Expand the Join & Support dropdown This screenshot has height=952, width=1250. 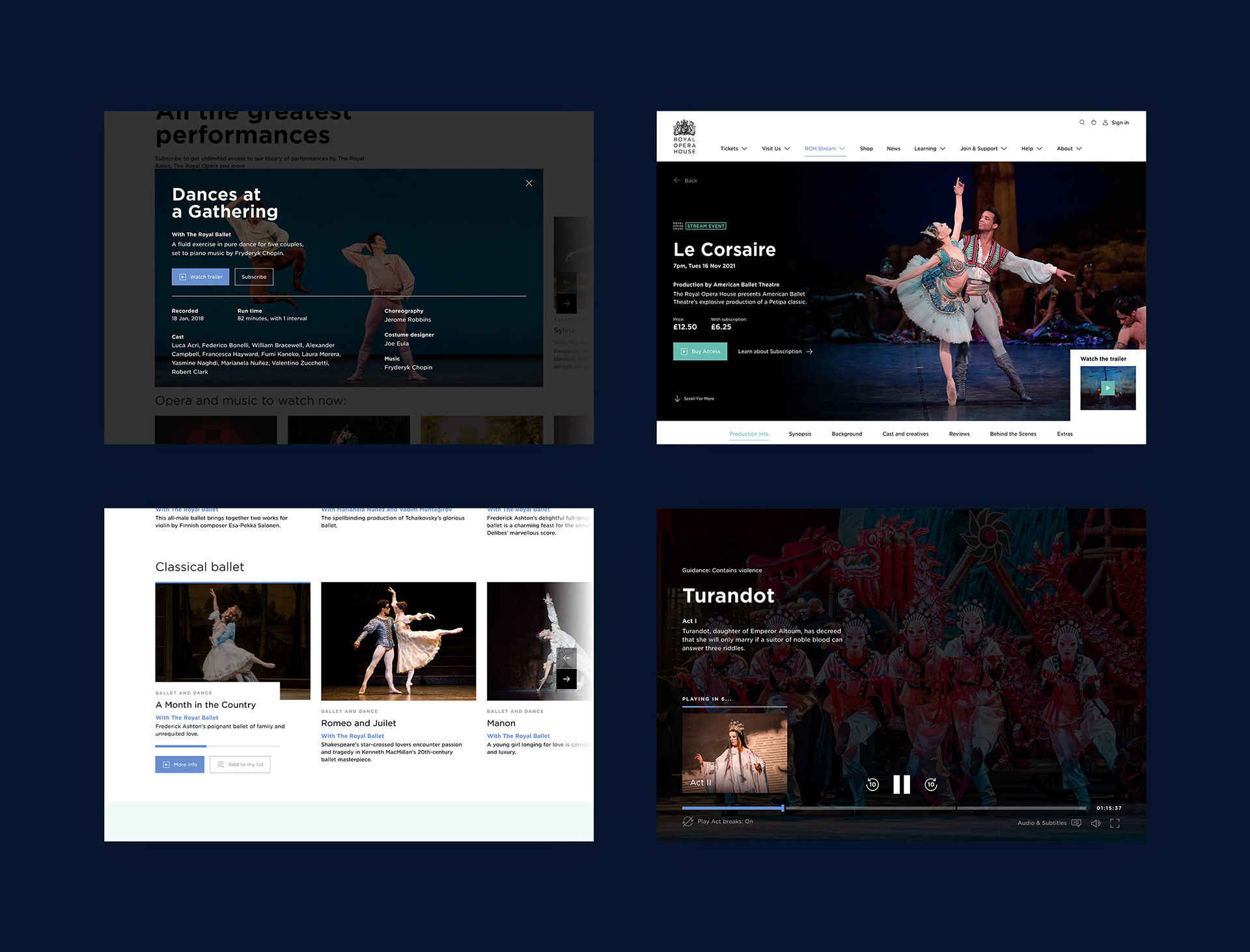984,148
